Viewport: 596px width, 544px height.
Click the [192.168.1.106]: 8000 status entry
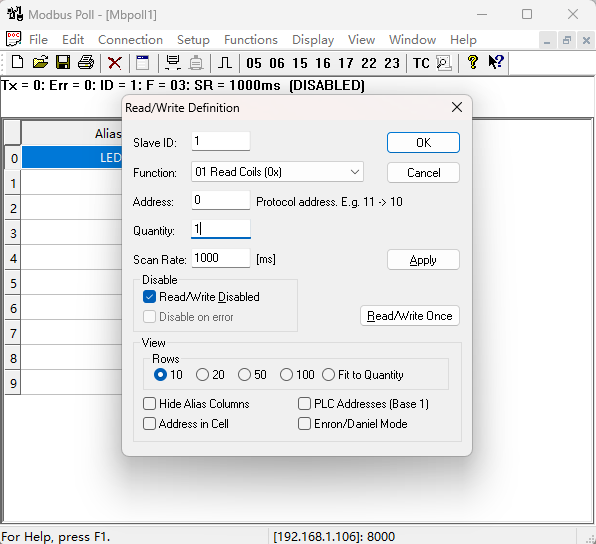click(x=334, y=536)
